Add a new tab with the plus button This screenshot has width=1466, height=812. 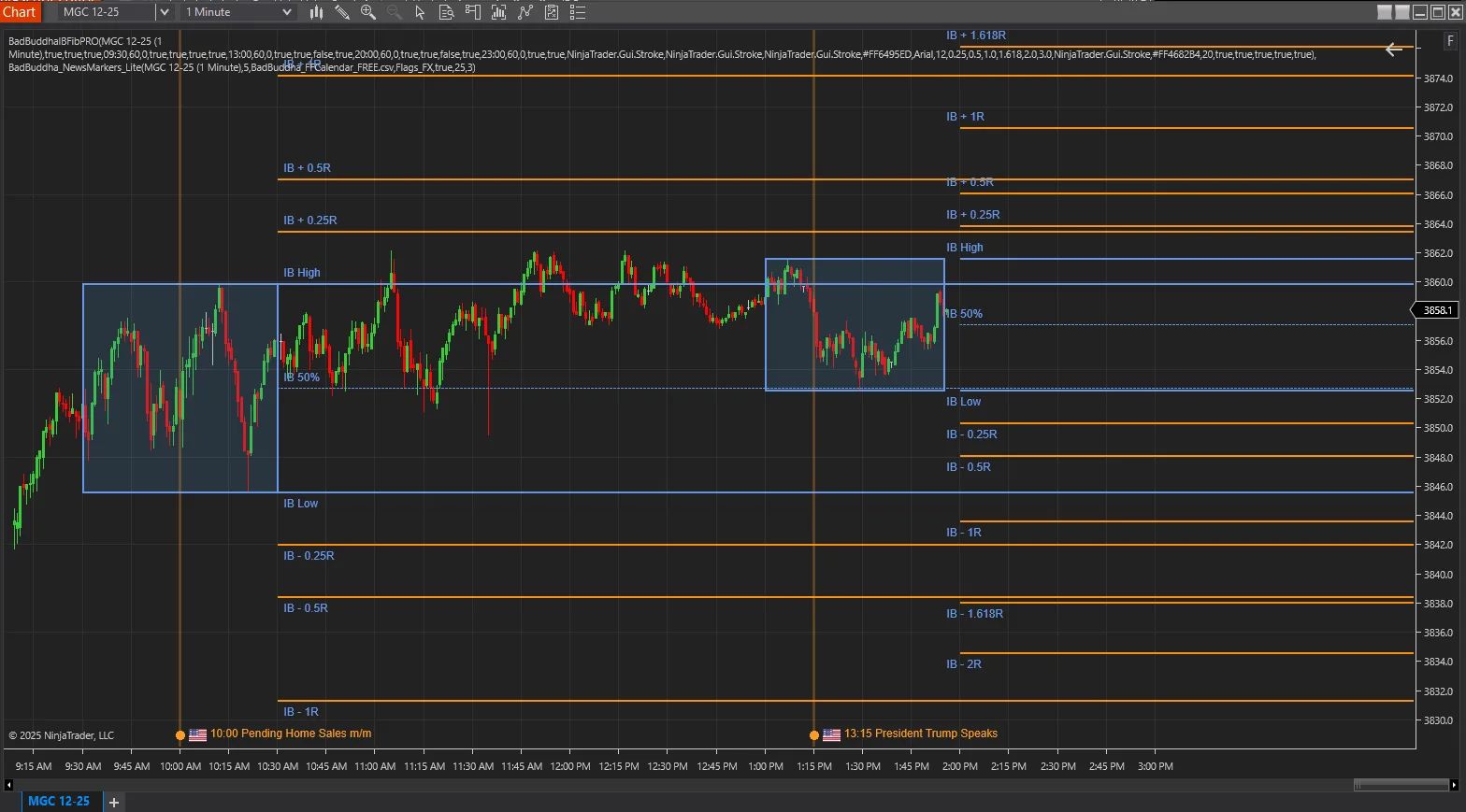[x=113, y=802]
